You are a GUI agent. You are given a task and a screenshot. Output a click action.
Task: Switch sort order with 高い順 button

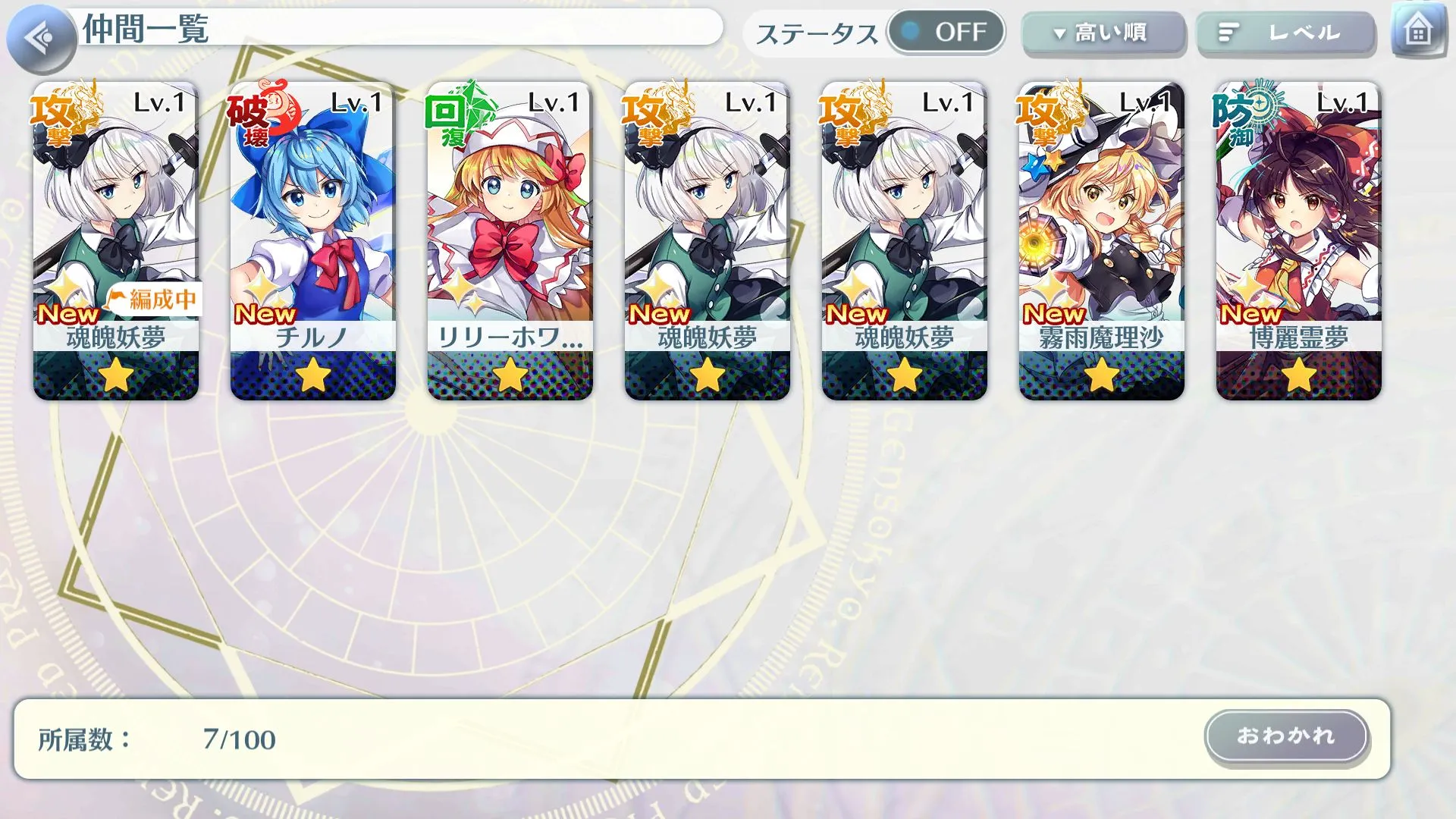point(1103,33)
